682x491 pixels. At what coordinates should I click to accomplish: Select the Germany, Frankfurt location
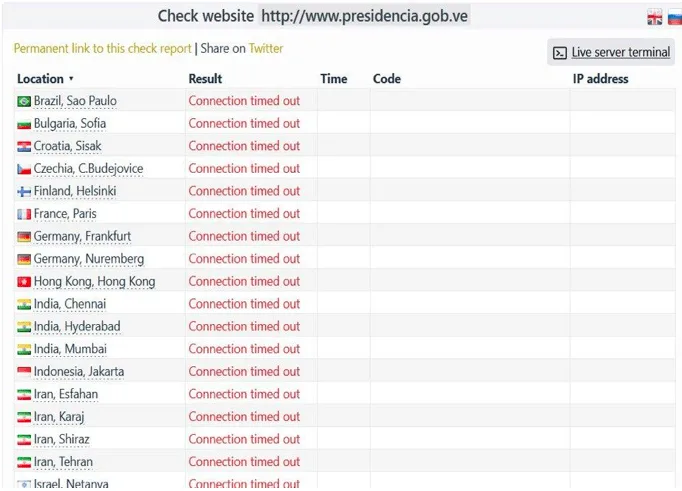(x=82, y=236)
